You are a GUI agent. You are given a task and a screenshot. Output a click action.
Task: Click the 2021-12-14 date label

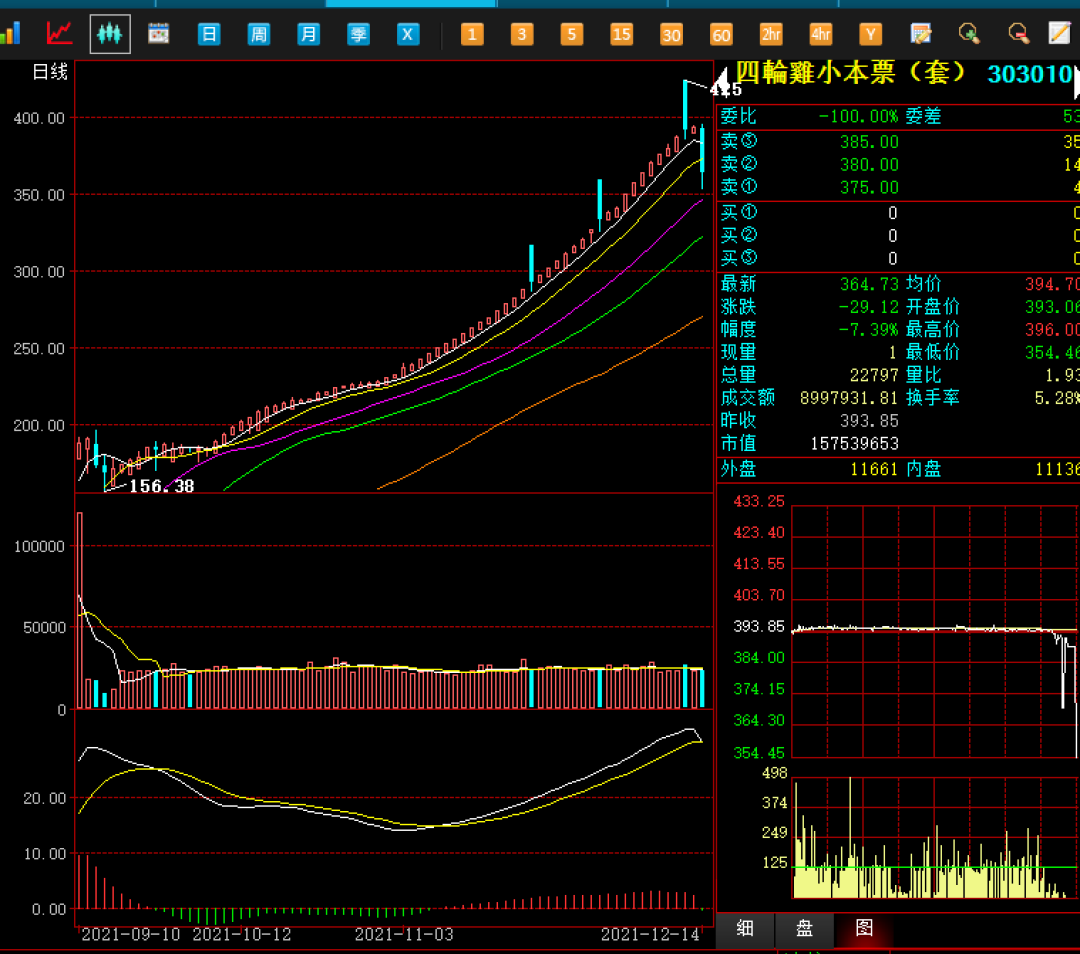click(650, 935)
